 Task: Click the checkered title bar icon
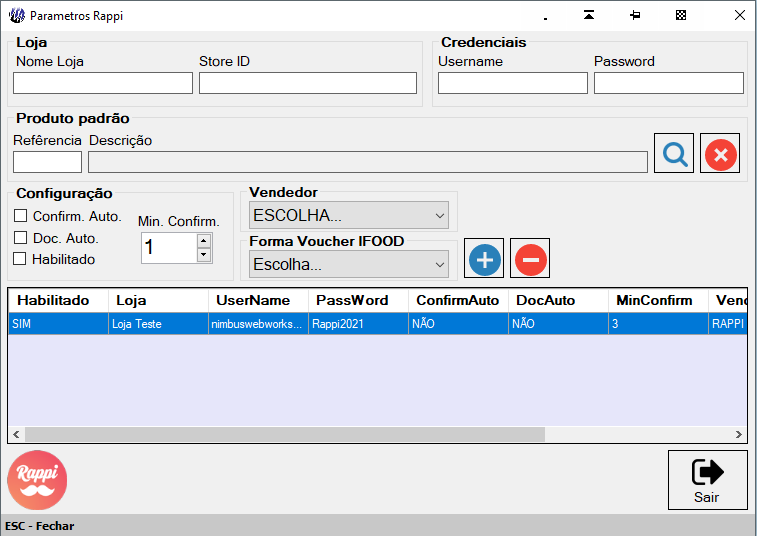681,15
